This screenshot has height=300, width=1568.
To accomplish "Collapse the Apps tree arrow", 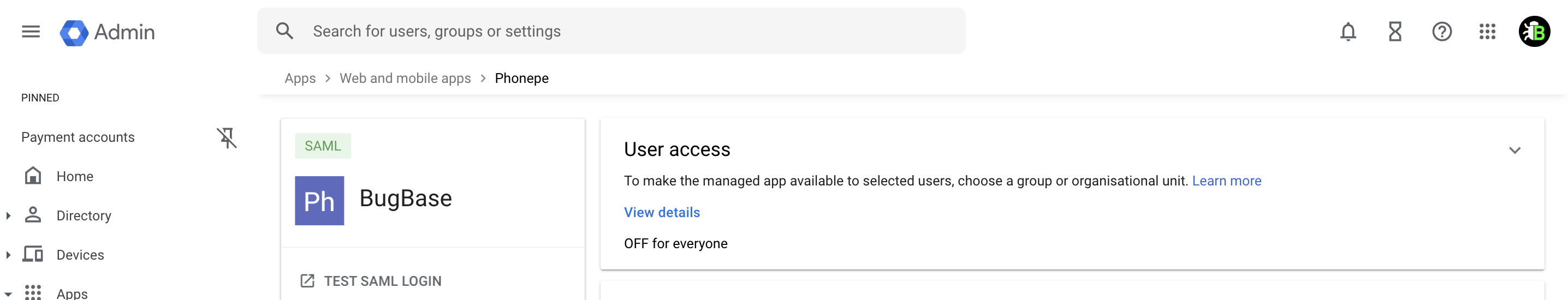I will 9,294.
